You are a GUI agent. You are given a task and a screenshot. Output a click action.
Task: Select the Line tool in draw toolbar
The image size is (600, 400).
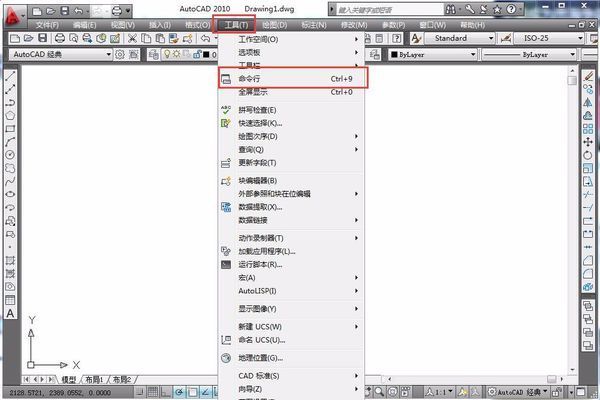click(10, 76)
